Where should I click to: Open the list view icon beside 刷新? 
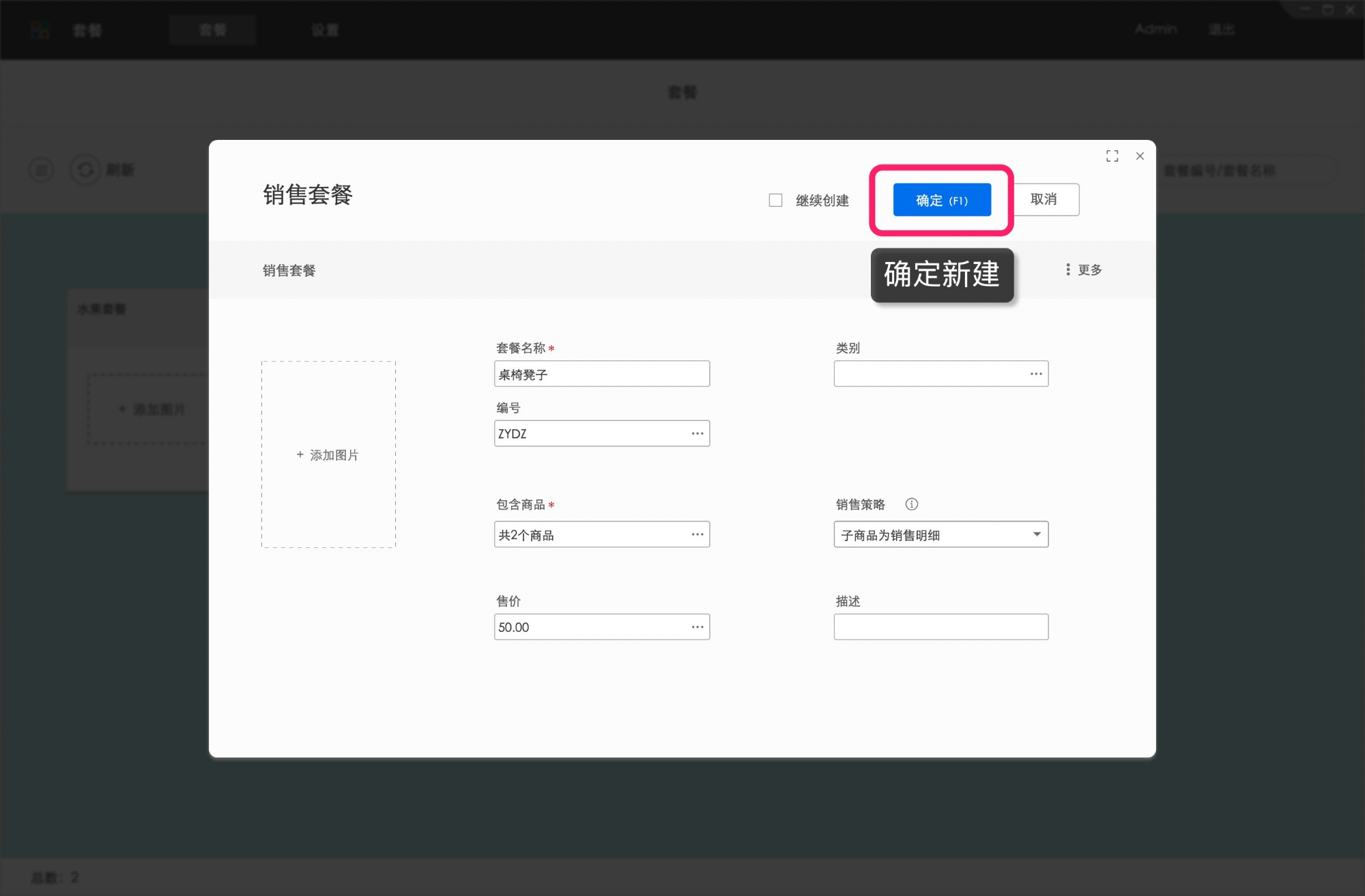point(41,170)
